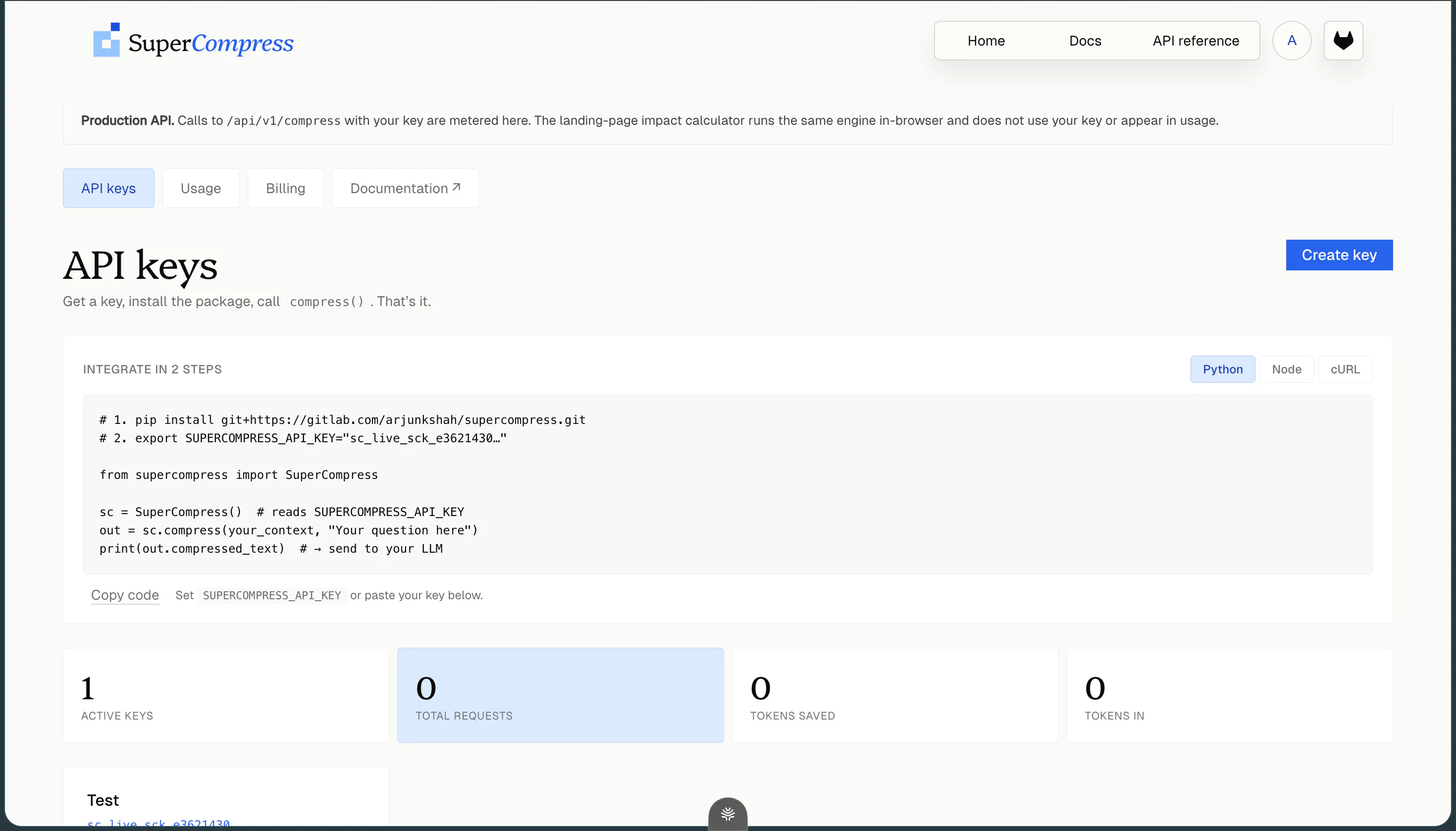
Task: Select the Tokens In stat card
Action: point(1230,695)
